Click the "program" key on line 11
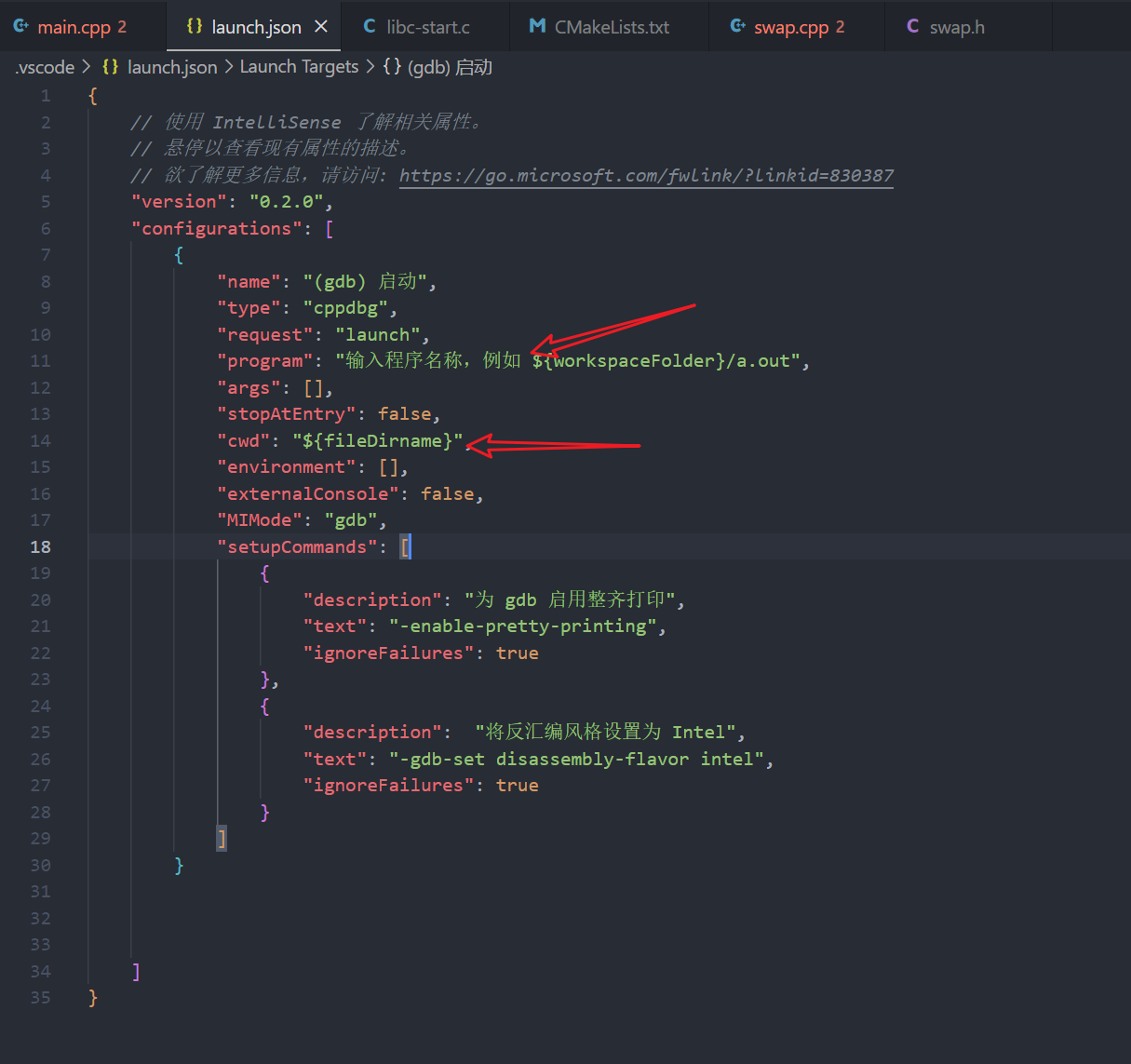This screenshot has width=1131, height=1064. point(265,361)
